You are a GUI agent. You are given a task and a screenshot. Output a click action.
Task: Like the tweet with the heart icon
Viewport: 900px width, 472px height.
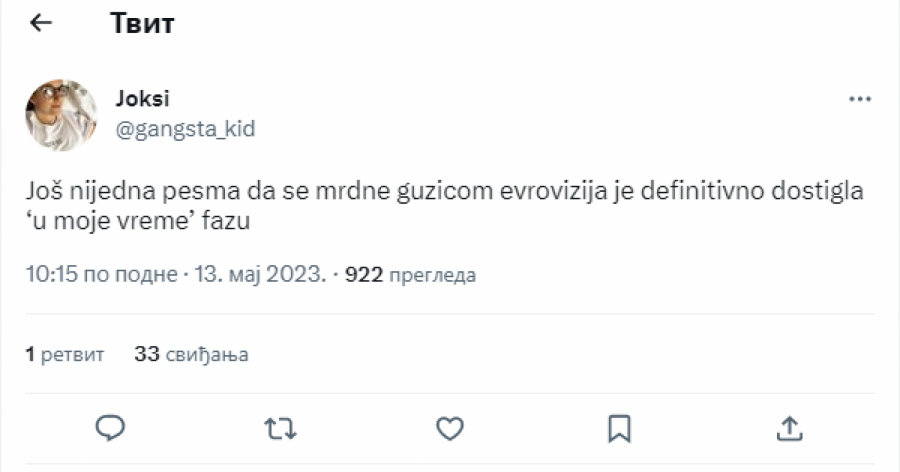pos(450,428)
